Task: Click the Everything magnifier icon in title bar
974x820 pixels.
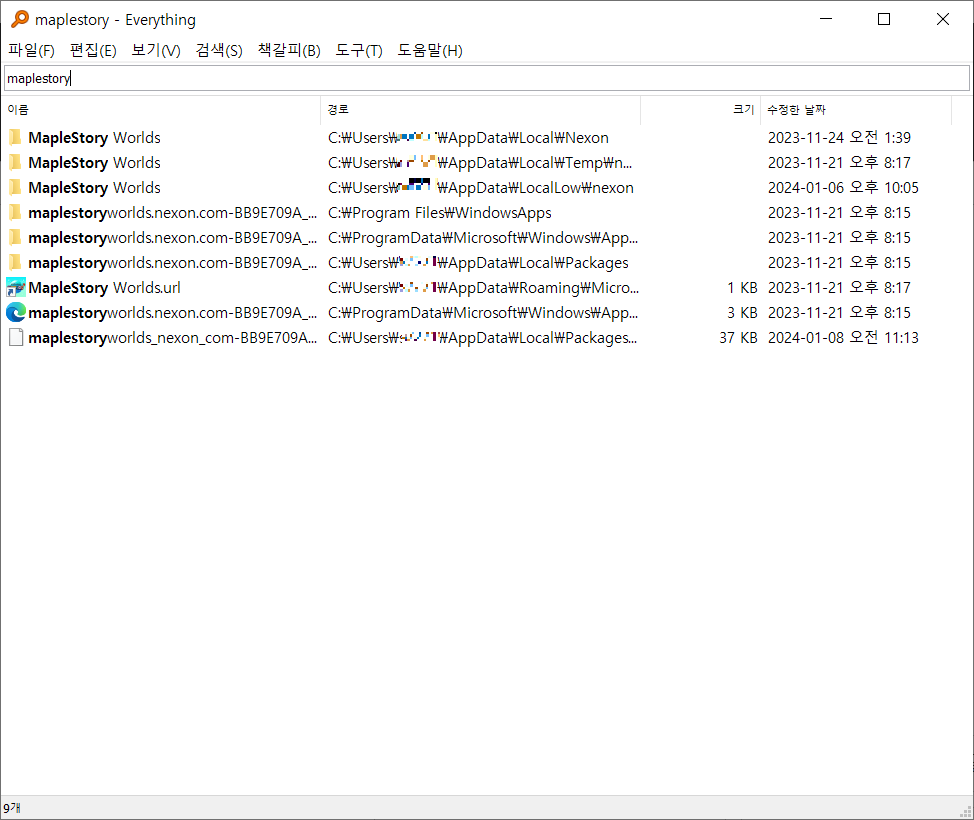Action: (x=20, y=19)
